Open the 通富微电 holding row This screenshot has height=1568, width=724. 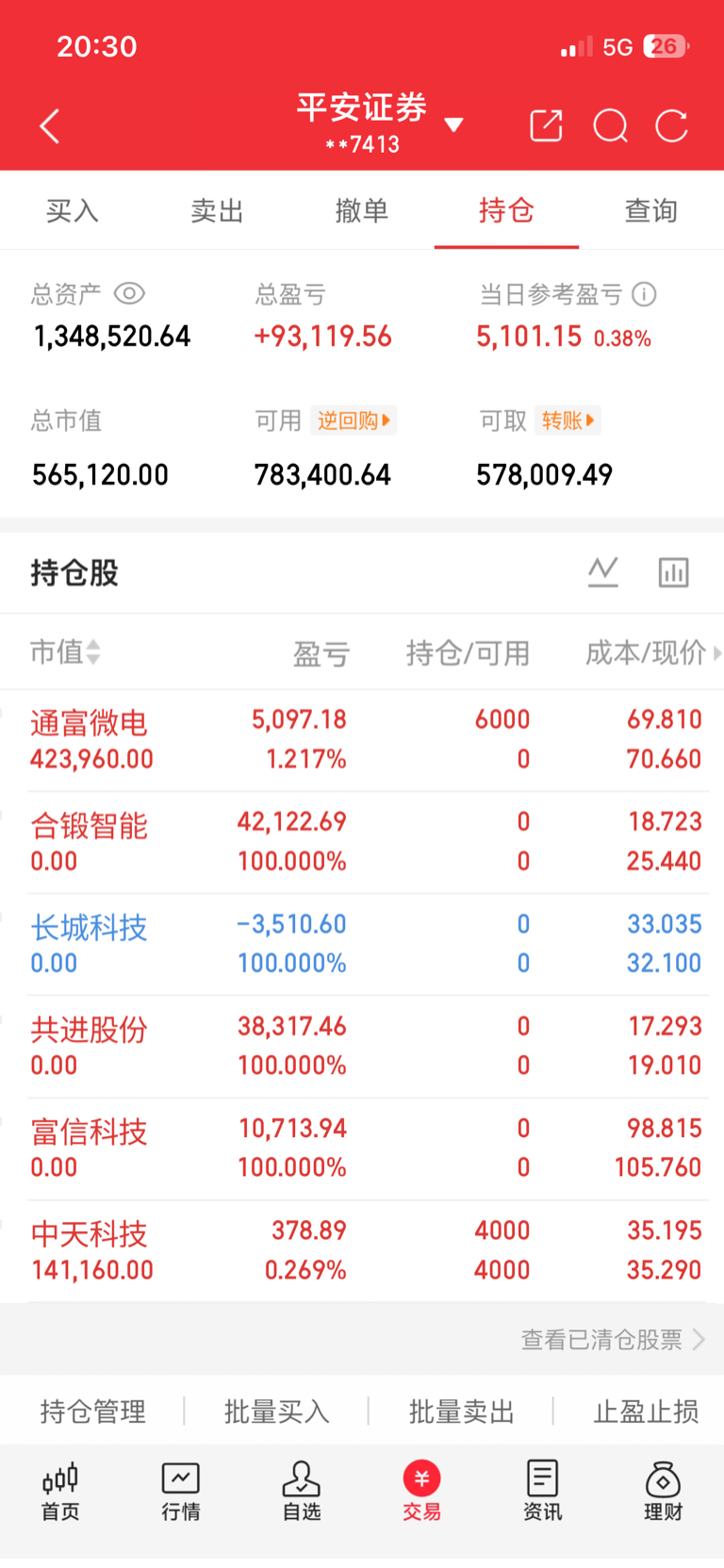pyautogui.click(x=362, y=740)
